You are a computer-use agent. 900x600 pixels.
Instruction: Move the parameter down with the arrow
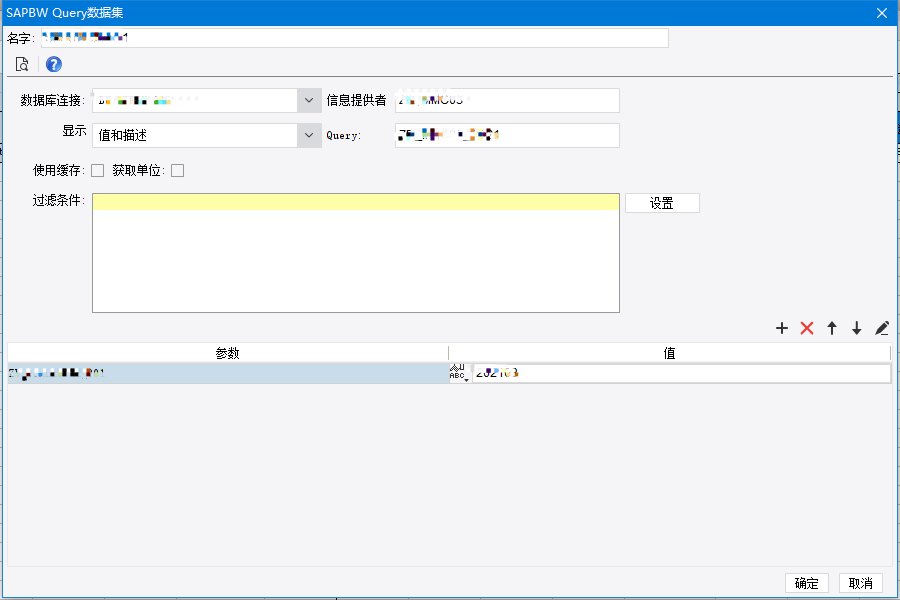[x=857, y=328]
